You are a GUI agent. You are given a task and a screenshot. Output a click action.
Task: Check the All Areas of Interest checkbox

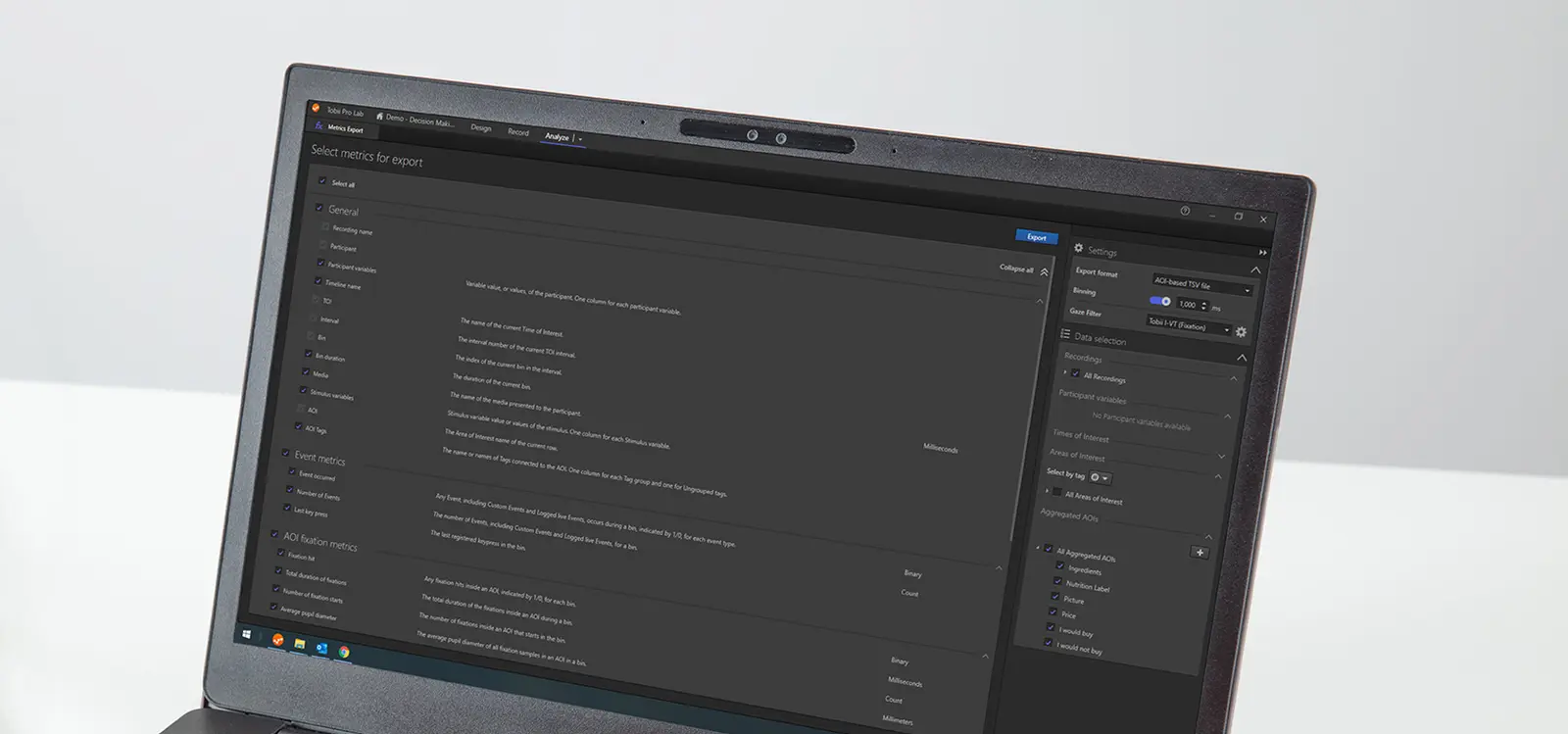pyautogui.click(x=1056, y=492)
